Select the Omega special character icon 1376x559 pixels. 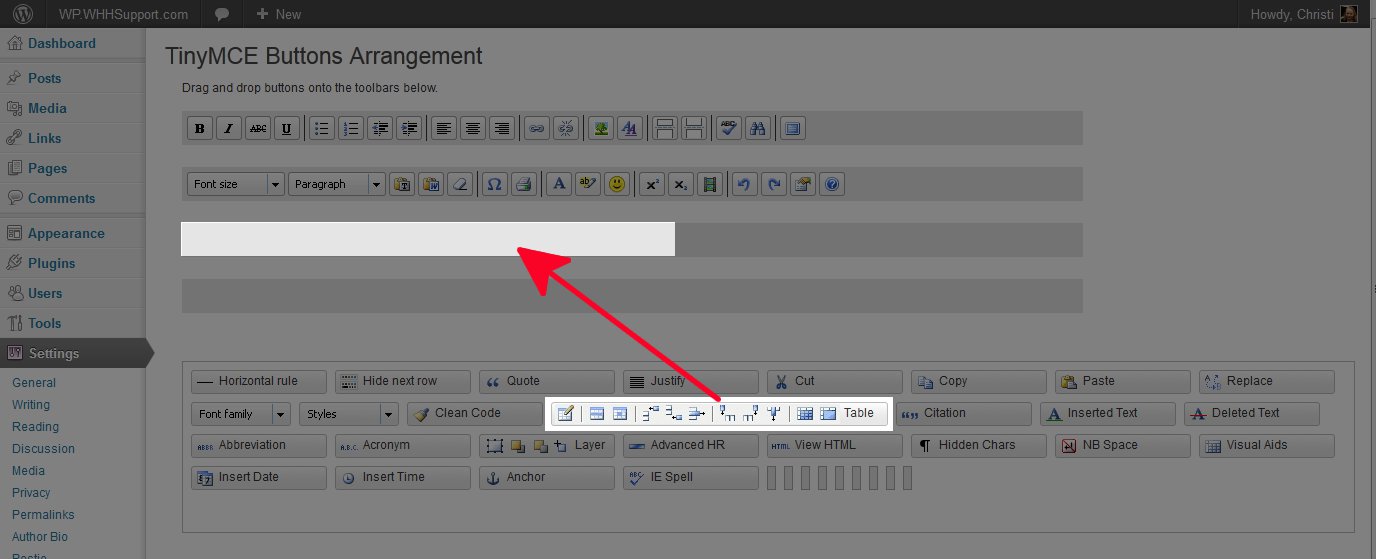(493, 184)
